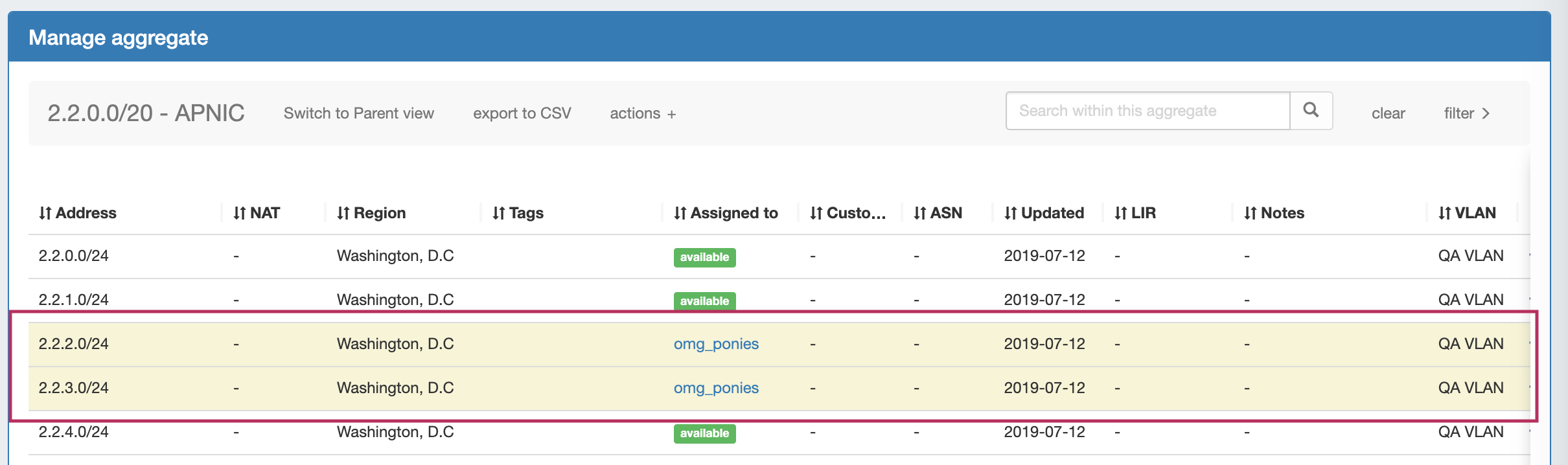Image resolution: width=1568 pixels, height=465 pixels.
Task: Sort by Notes column header
Action: (1274, 213)
